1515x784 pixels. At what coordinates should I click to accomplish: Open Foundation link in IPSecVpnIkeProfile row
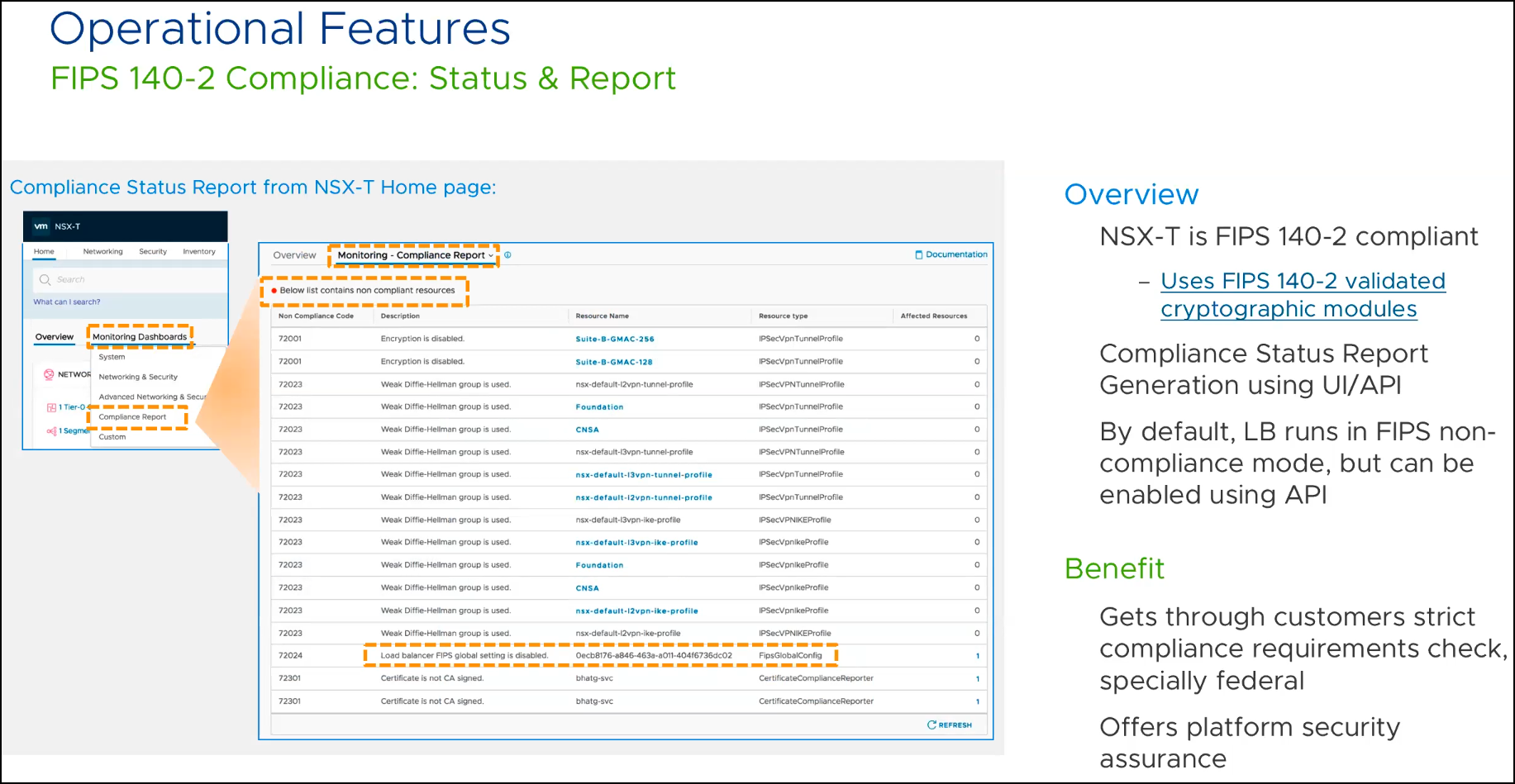tap(599, 565)
